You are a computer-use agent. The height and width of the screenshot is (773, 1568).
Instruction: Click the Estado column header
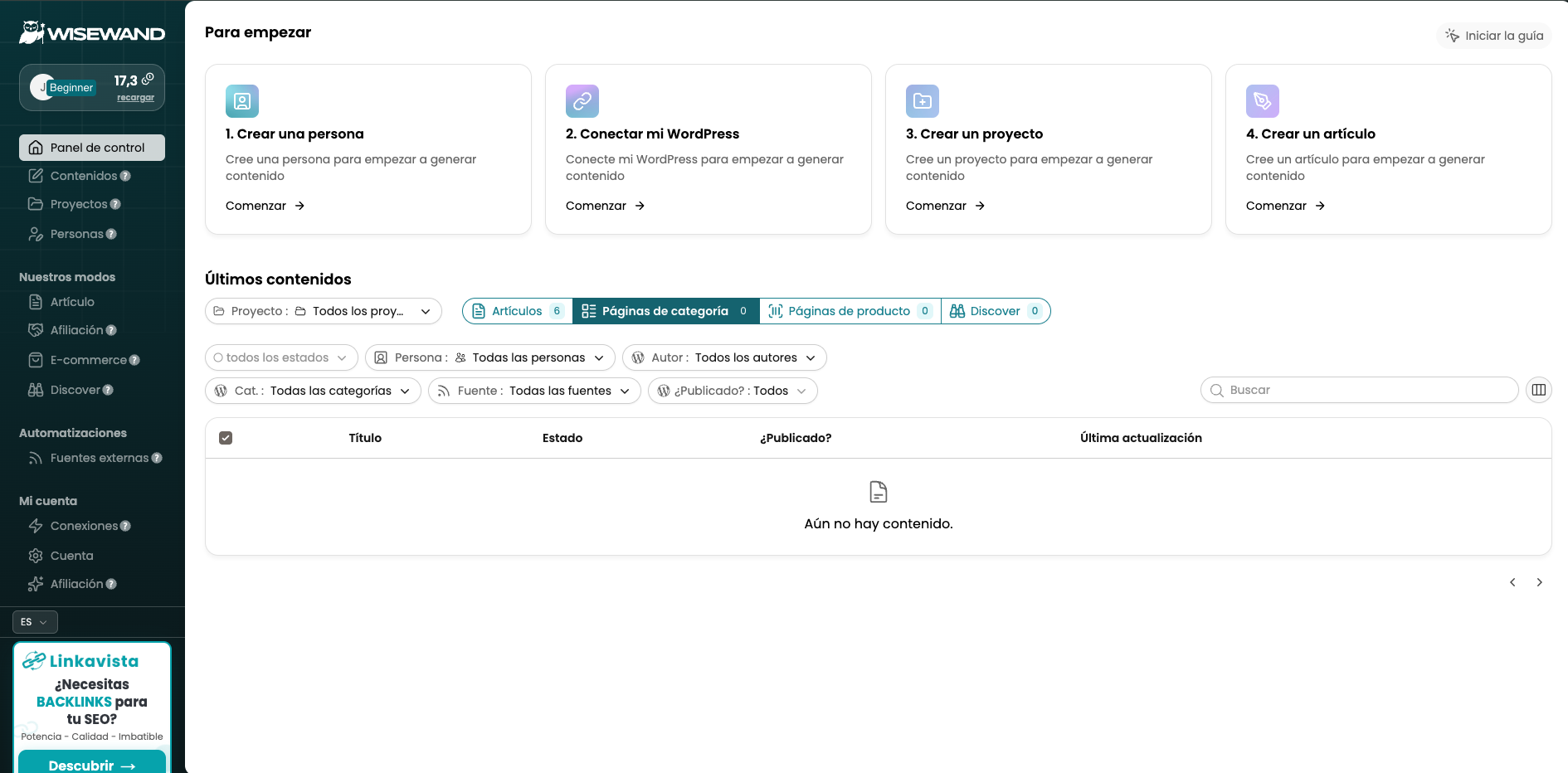562,438
